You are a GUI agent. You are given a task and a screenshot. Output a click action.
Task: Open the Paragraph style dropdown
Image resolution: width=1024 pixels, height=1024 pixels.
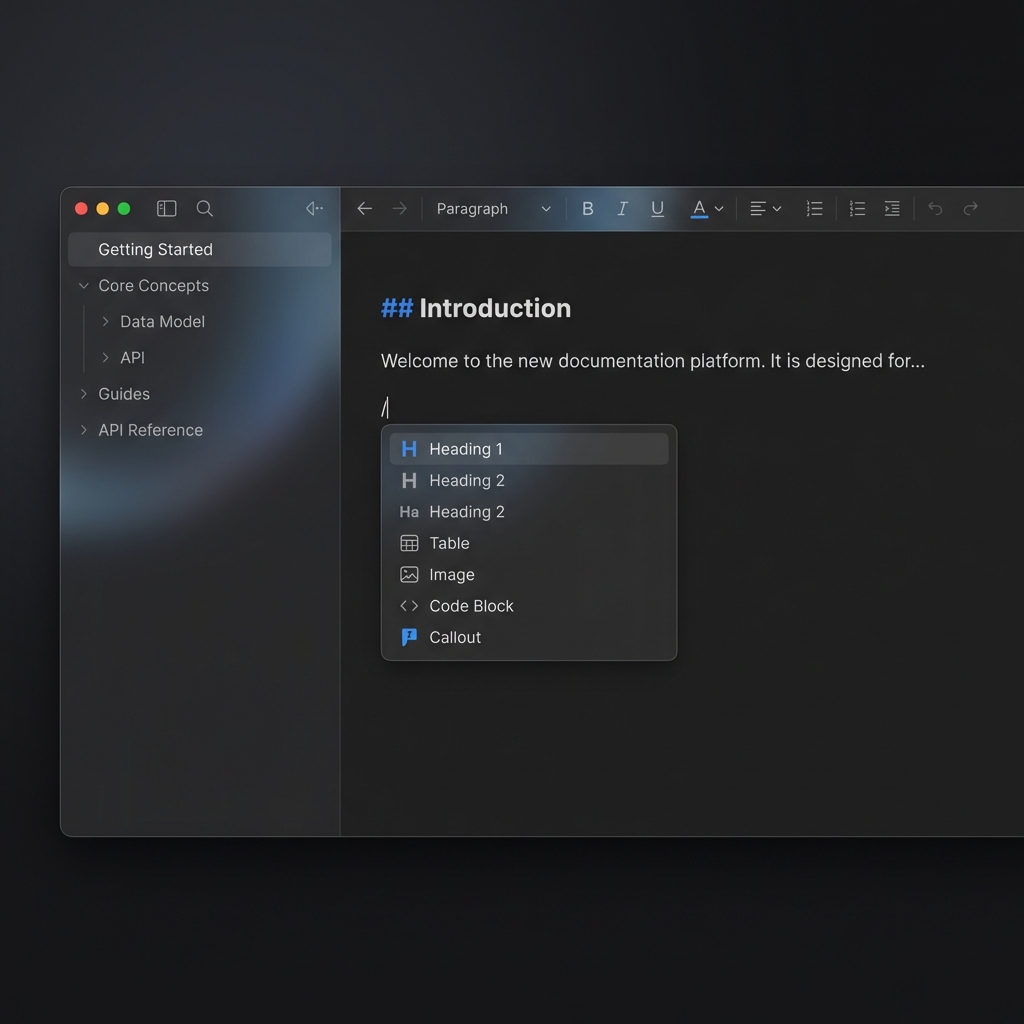(493, 209)
